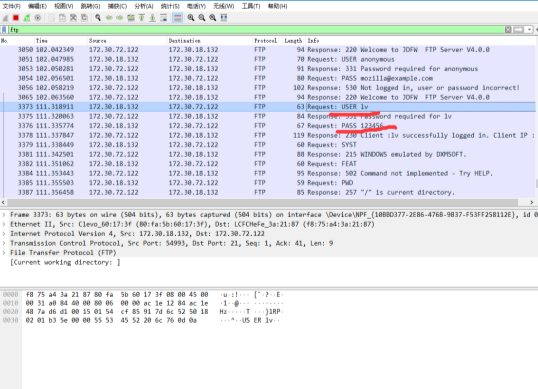The image size is (538, 389).
Task: Select packet 3376 PASS 123456 request
Action: [268, 126]
